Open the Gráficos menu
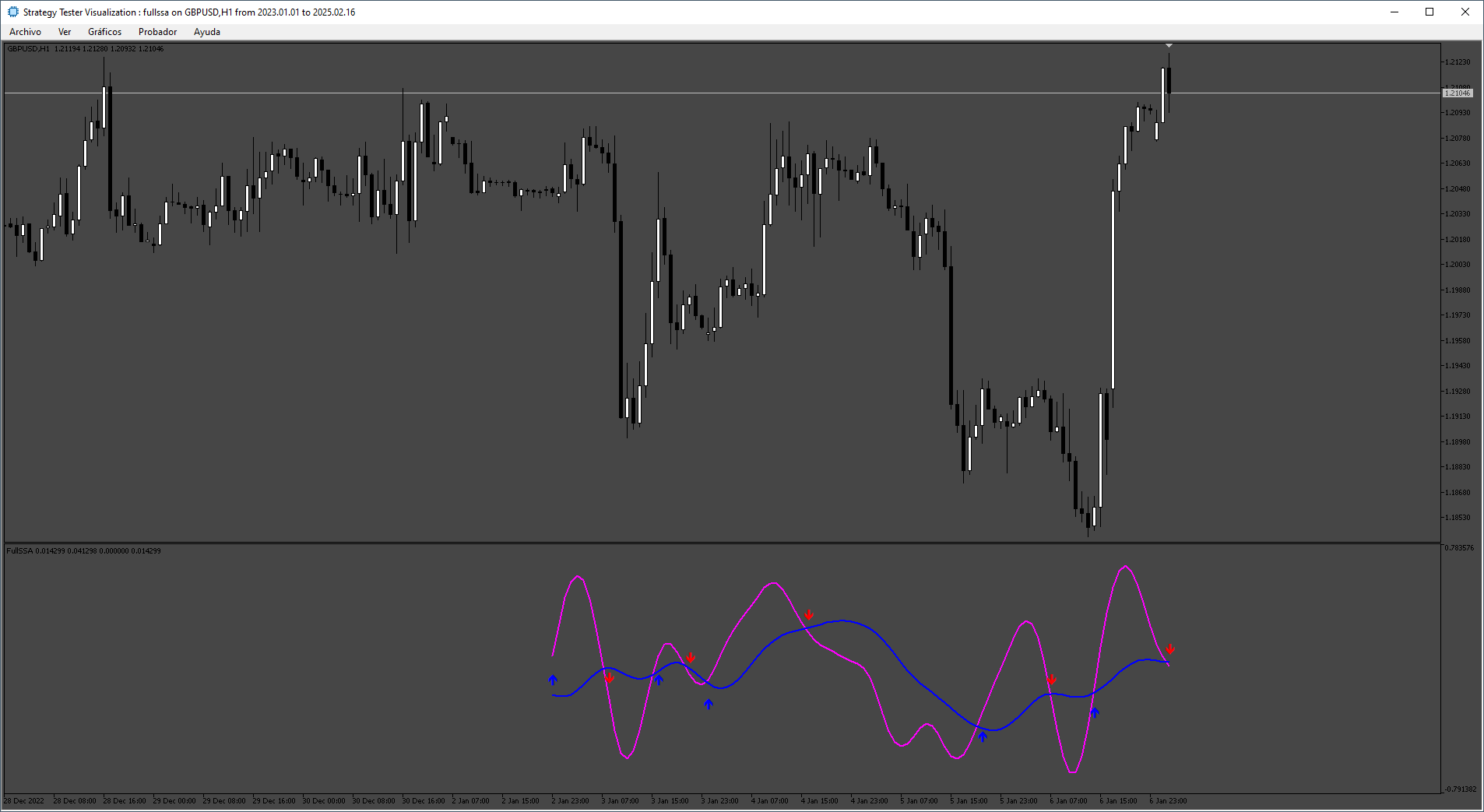Viewport: 1484px width, 812px height. click(104, 32)
